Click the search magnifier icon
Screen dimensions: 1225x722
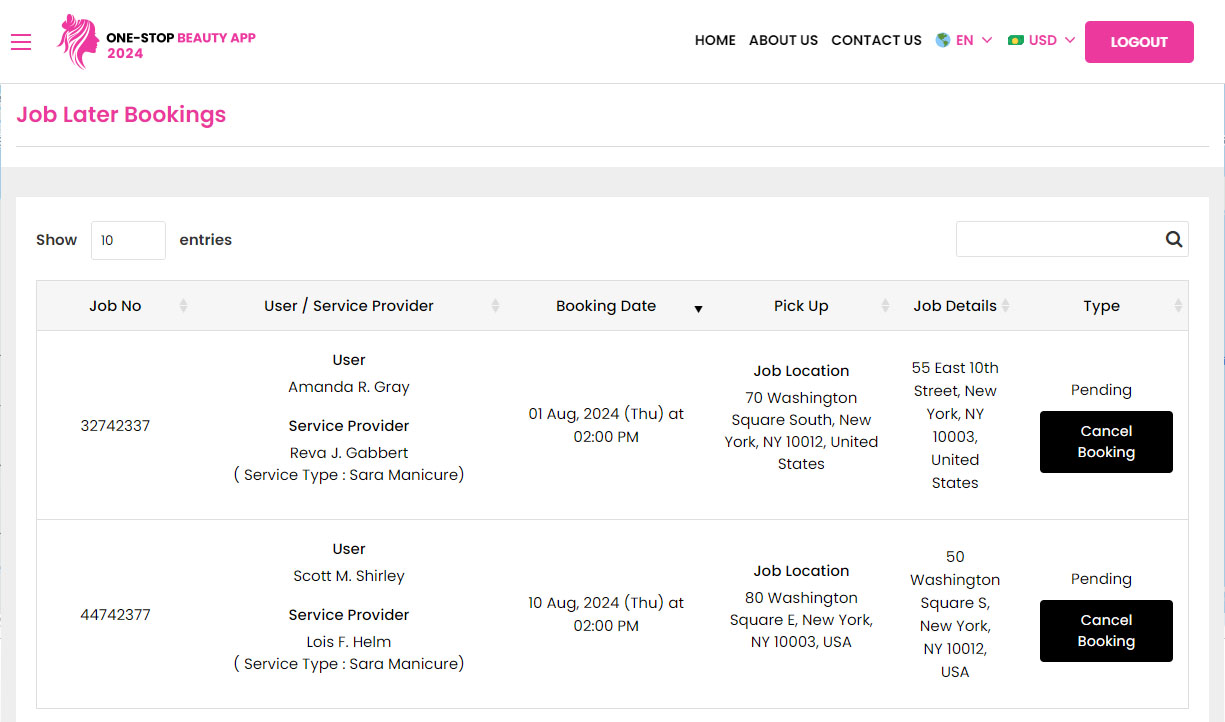pyautogui.click(x=1174, y=239)
